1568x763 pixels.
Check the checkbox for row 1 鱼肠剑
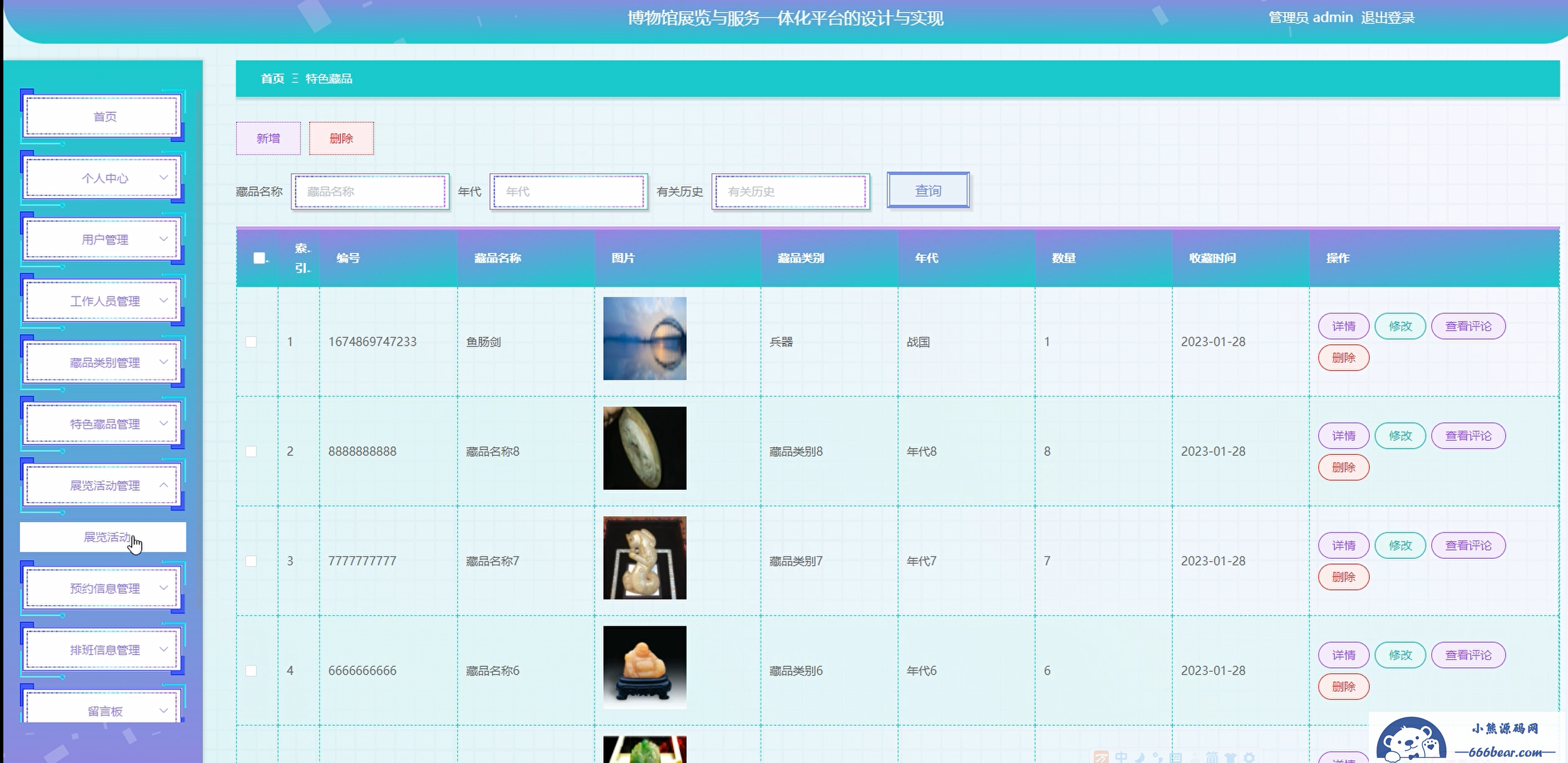[x=251, y=342]
